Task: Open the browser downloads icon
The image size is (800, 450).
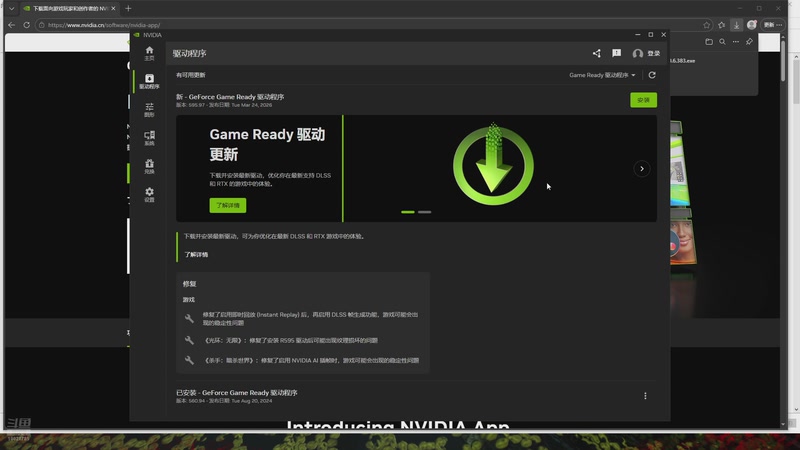Action: pos(736,24)
